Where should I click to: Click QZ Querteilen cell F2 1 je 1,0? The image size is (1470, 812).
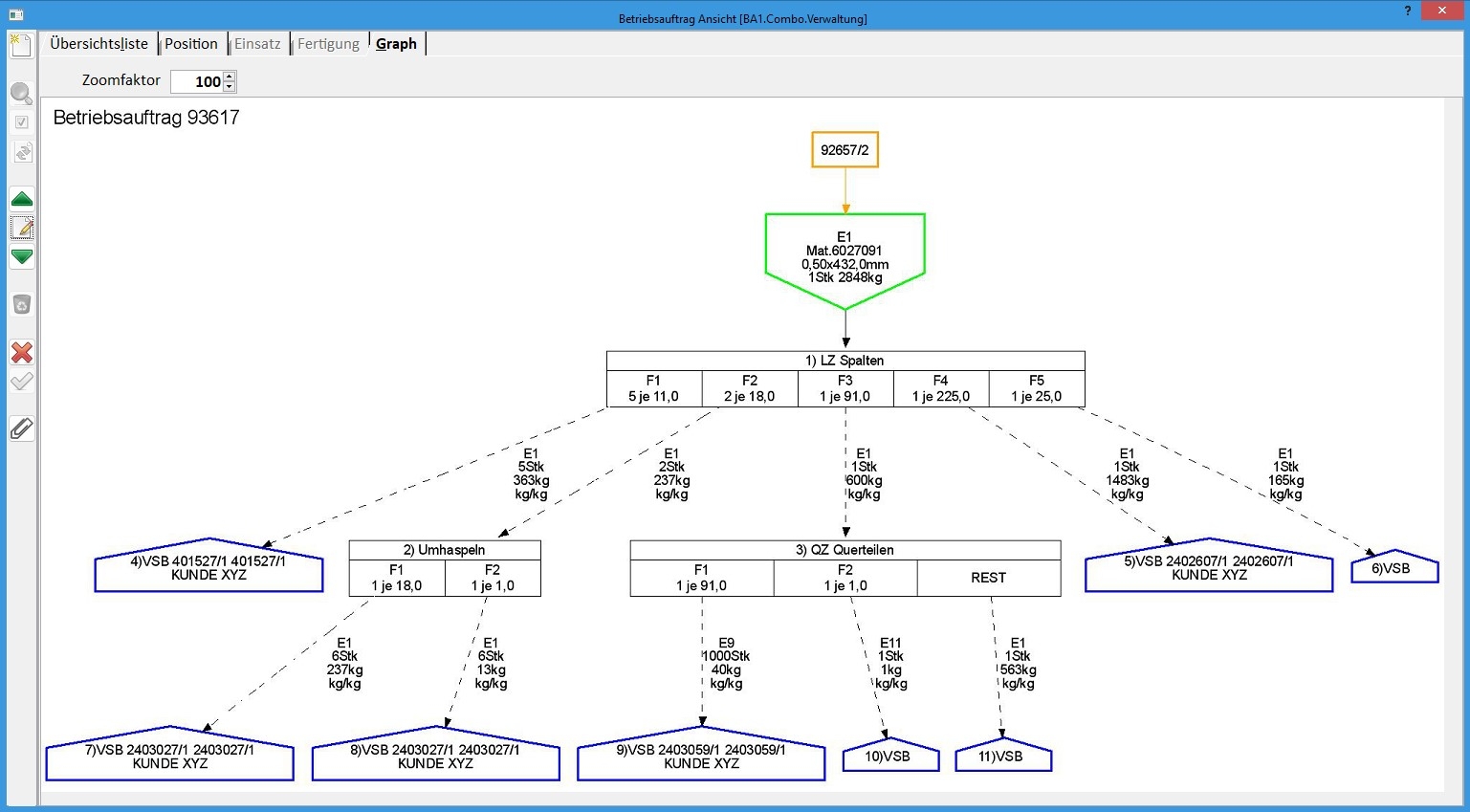[x=845, y=578]
